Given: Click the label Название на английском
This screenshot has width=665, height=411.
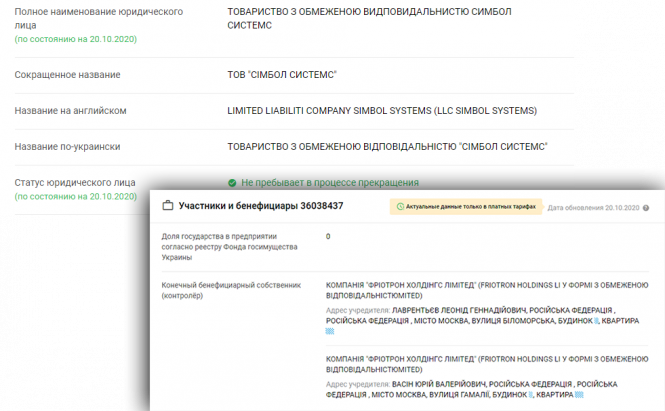Looking at the screenshot, I should click(x=70, y=111).
